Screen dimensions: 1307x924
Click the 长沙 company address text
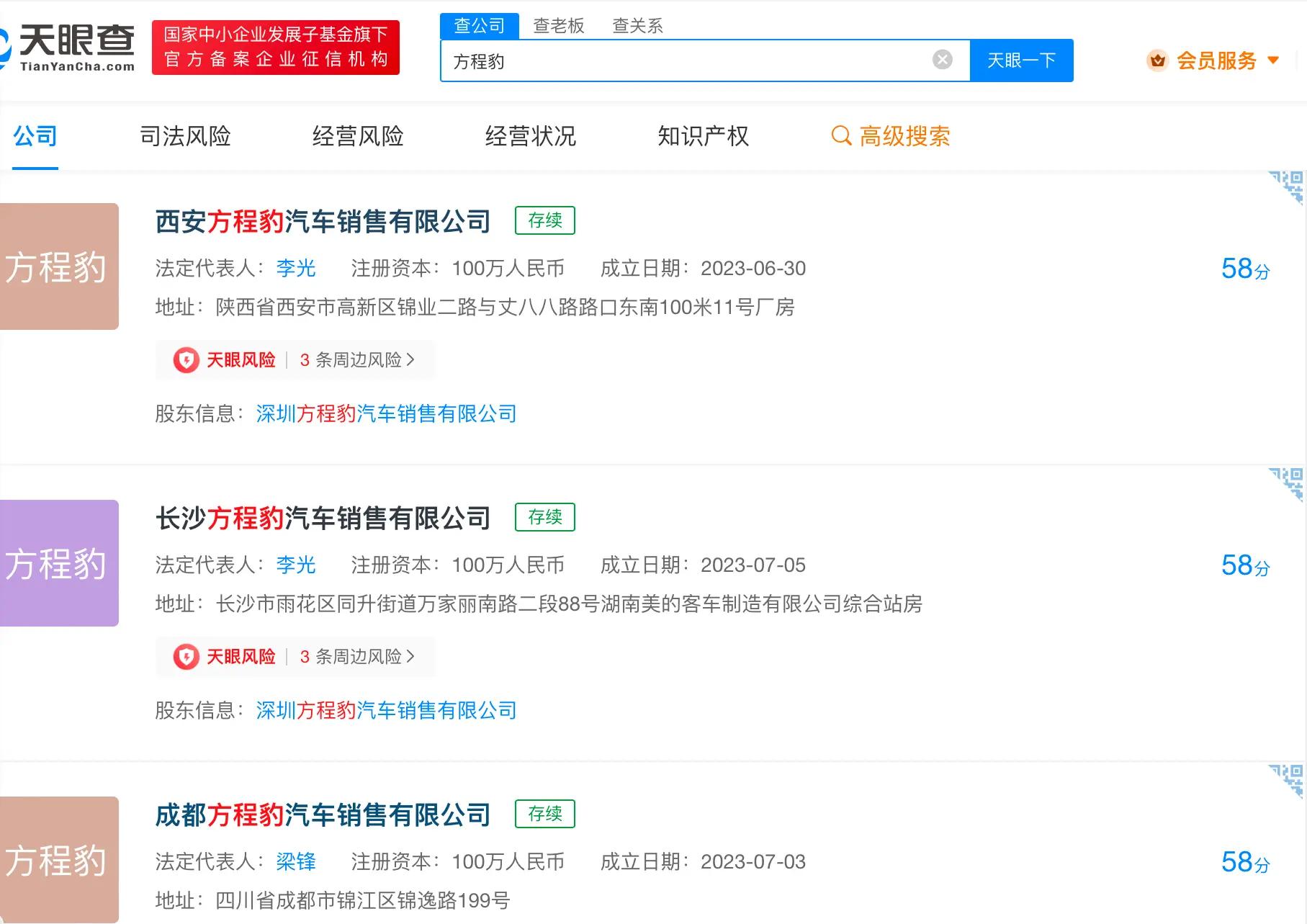click(569, 604)
